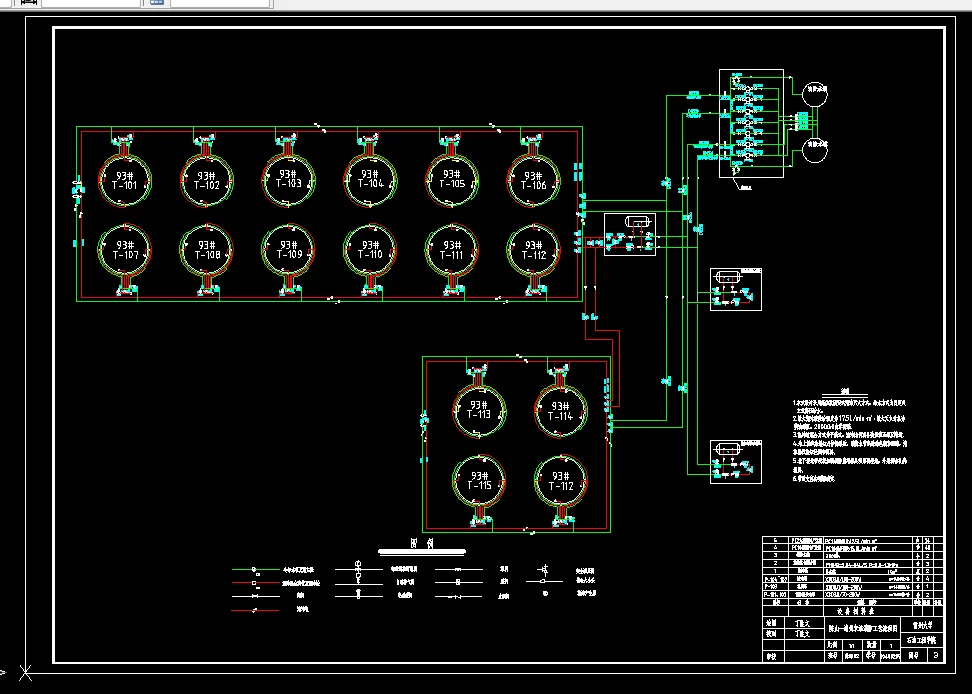Viewport: 972px width, 694px height.
Task: Select the 93# T-113 tank symbol
Action: pos(479,410)
